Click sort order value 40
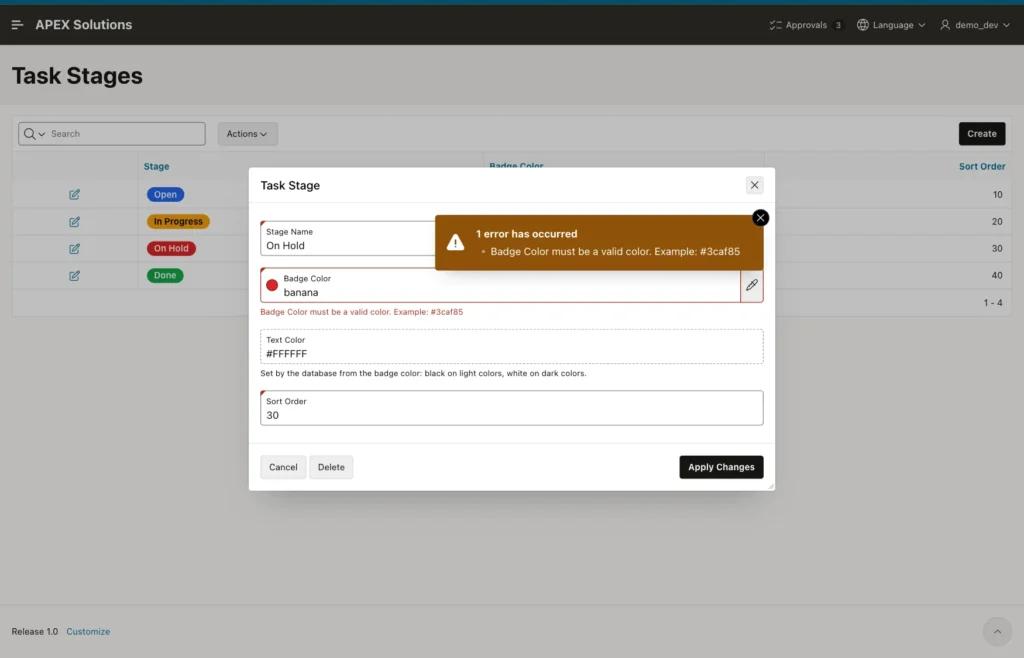 [997, 275]
